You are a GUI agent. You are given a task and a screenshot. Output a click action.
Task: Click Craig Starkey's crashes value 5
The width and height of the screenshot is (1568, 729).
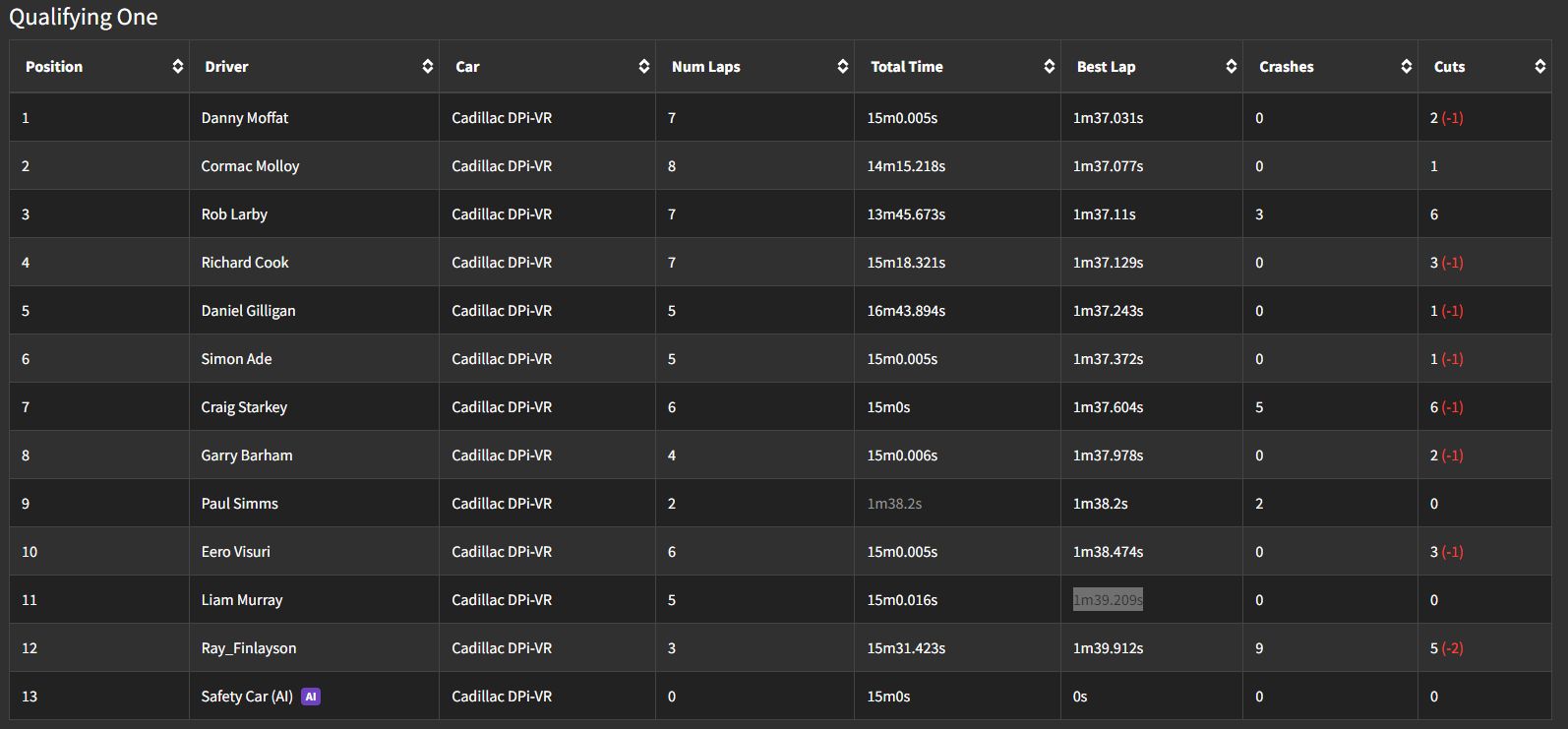pyautogui.click(x=1259, y=407)
